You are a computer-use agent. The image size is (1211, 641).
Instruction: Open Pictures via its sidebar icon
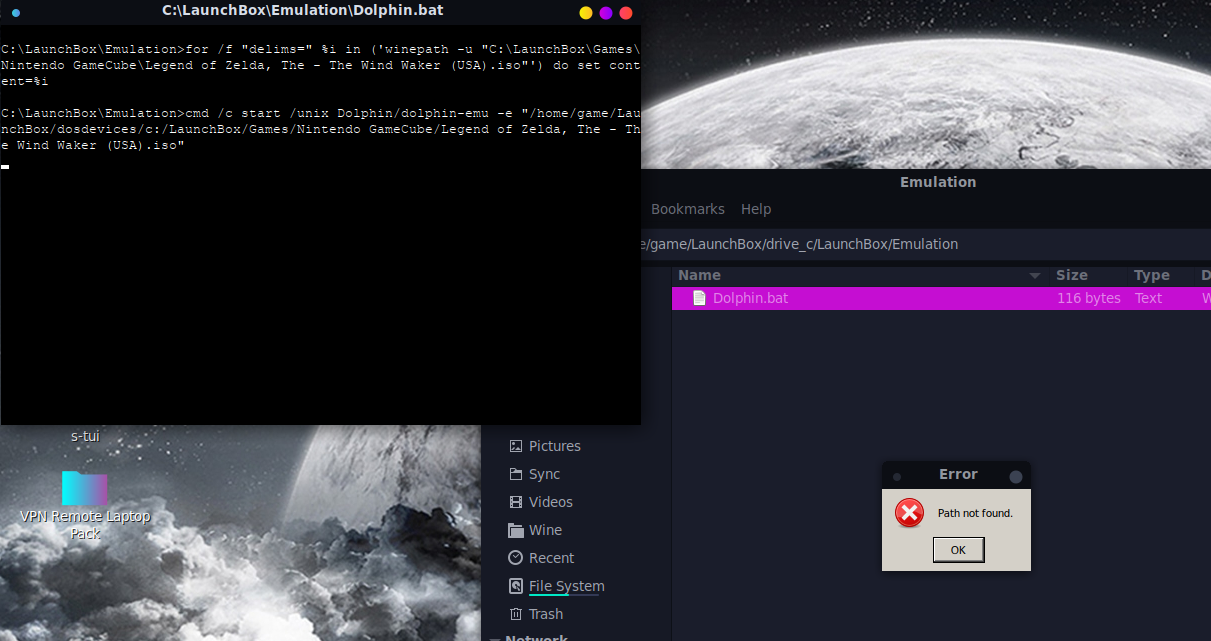(x=516, y=446)
